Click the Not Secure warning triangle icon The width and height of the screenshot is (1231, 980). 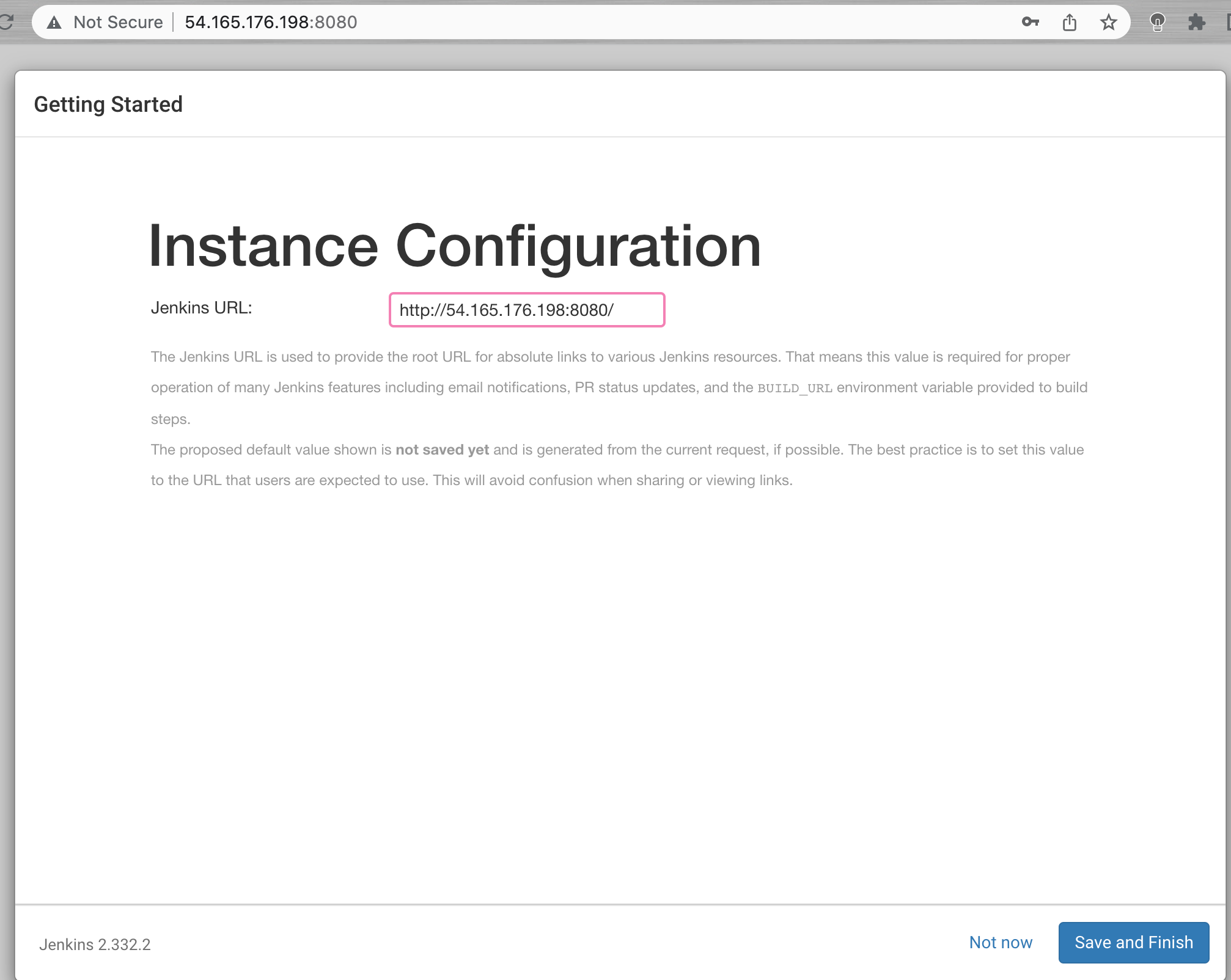pos(54,23)
